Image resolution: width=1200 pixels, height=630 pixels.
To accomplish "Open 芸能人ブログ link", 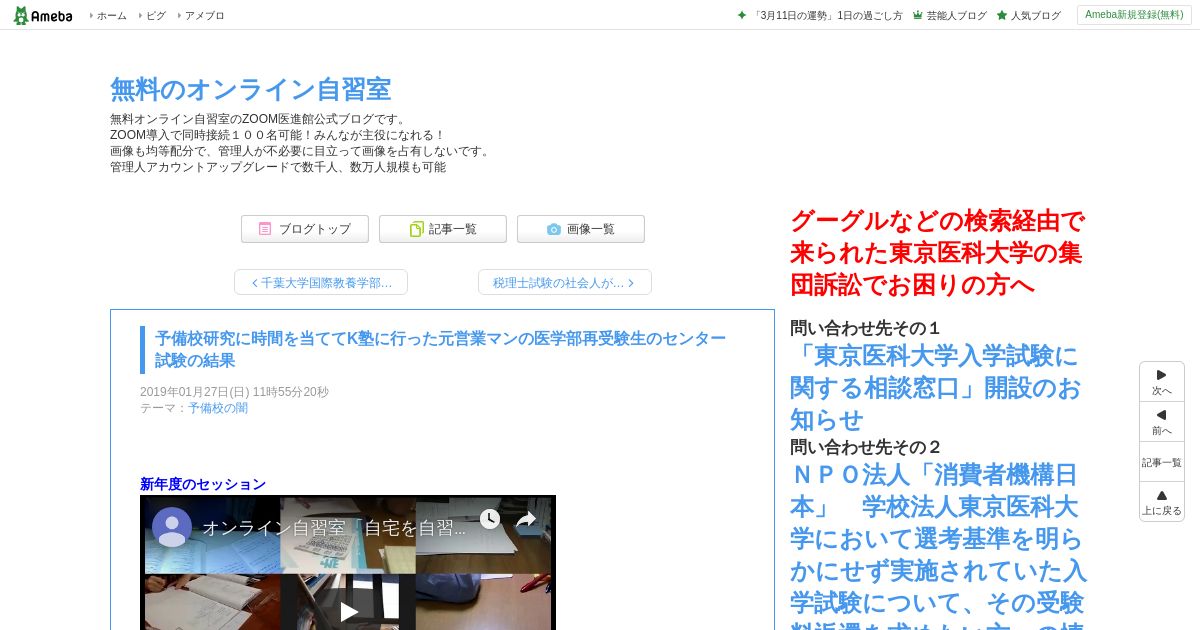I will 956,16.
